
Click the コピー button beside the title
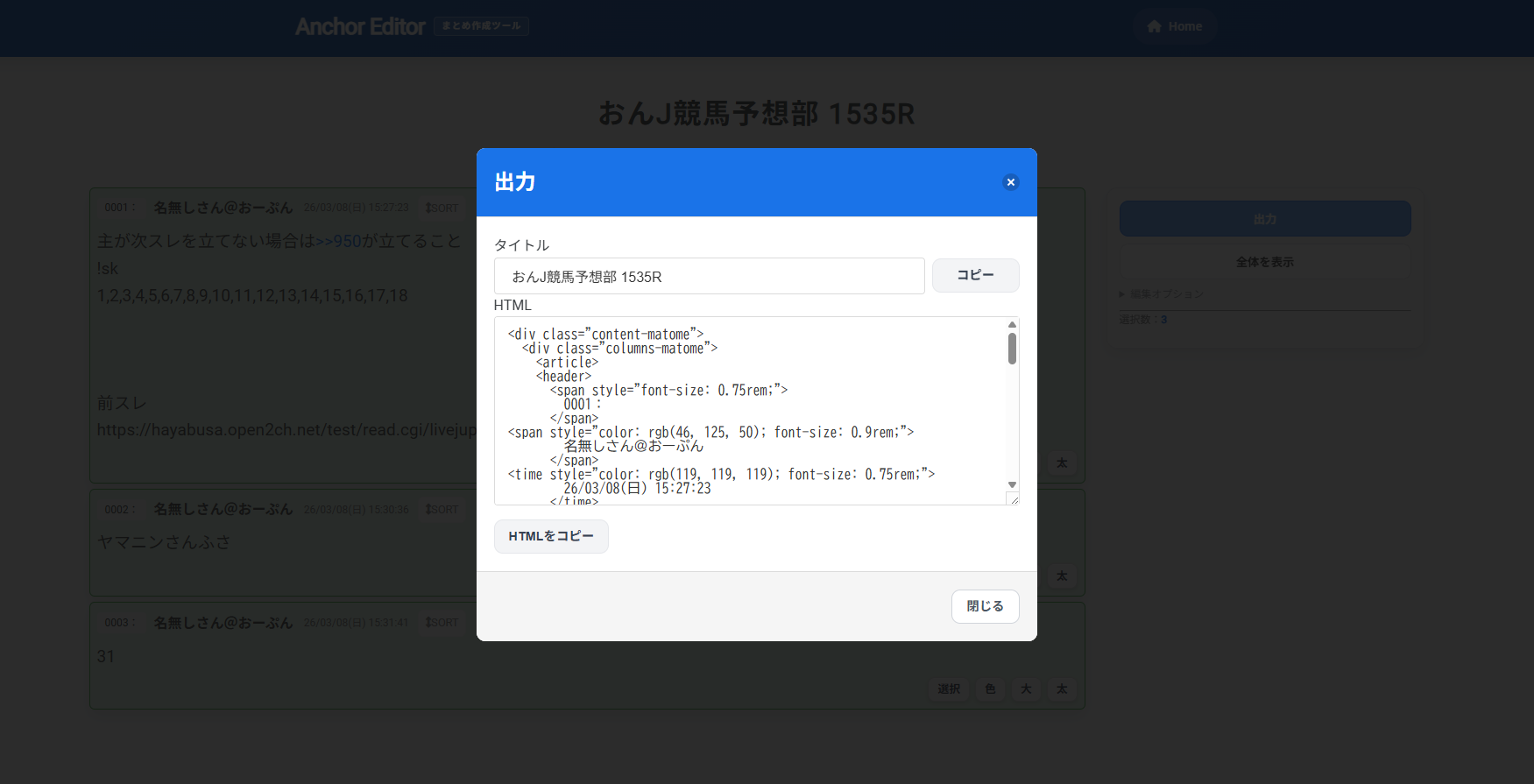click(975, 275)
